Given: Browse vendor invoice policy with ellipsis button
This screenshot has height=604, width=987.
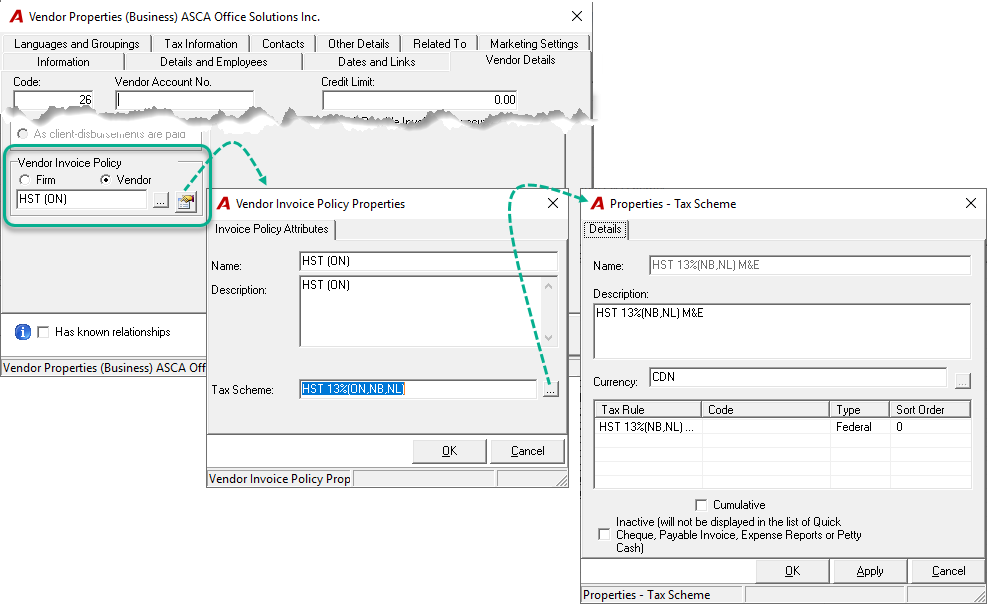Looking at the screenshot, I should point(161,201).
